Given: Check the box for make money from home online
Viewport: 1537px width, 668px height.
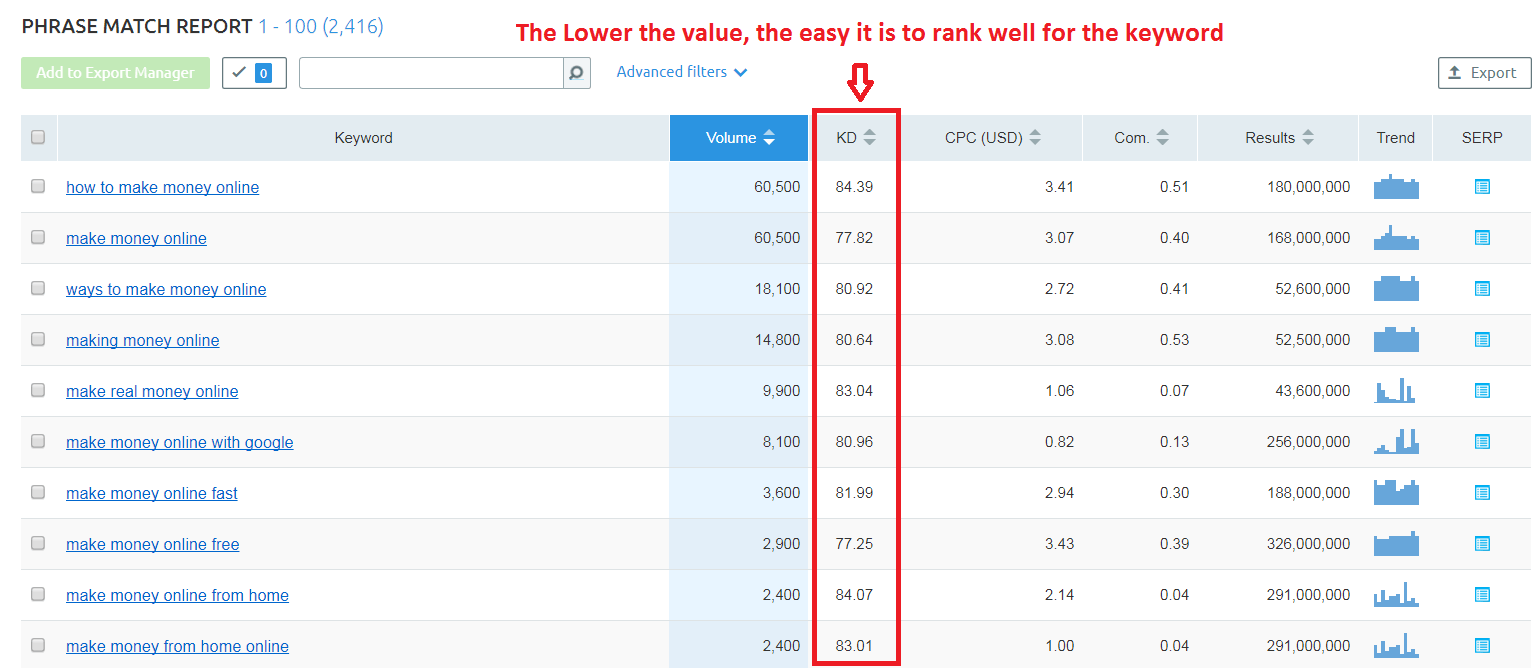Looking at the screenshot, I should click(38, 645).
